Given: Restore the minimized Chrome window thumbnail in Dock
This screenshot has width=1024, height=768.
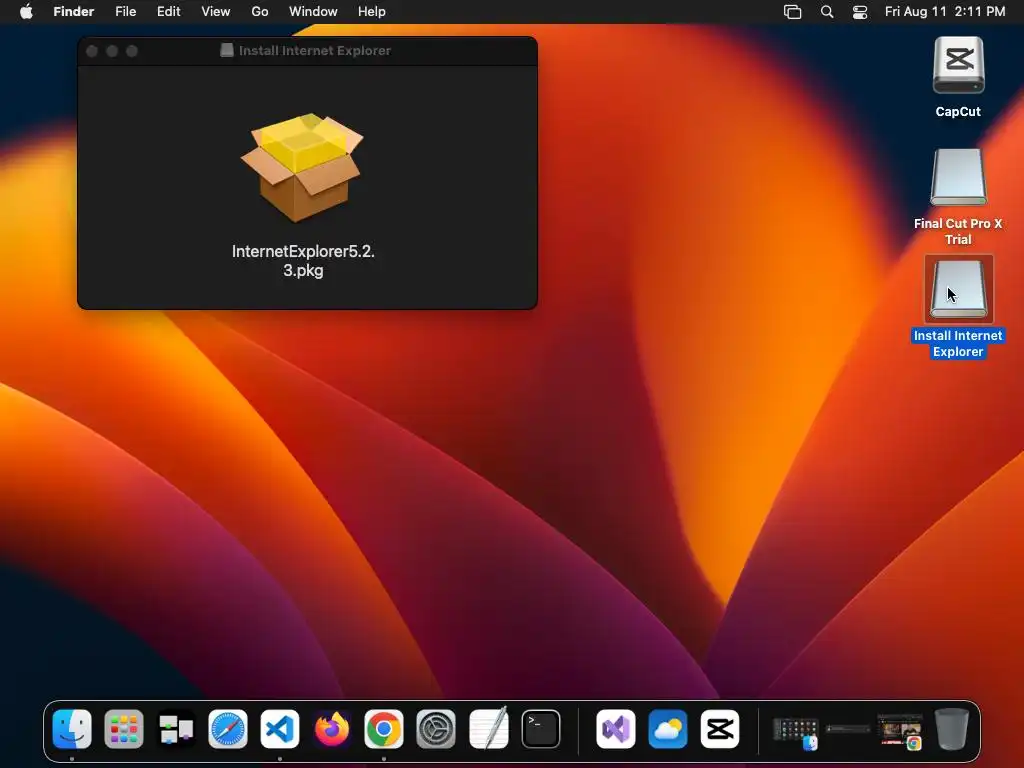Looking at the screenshot, I should (x=900, y=731).
